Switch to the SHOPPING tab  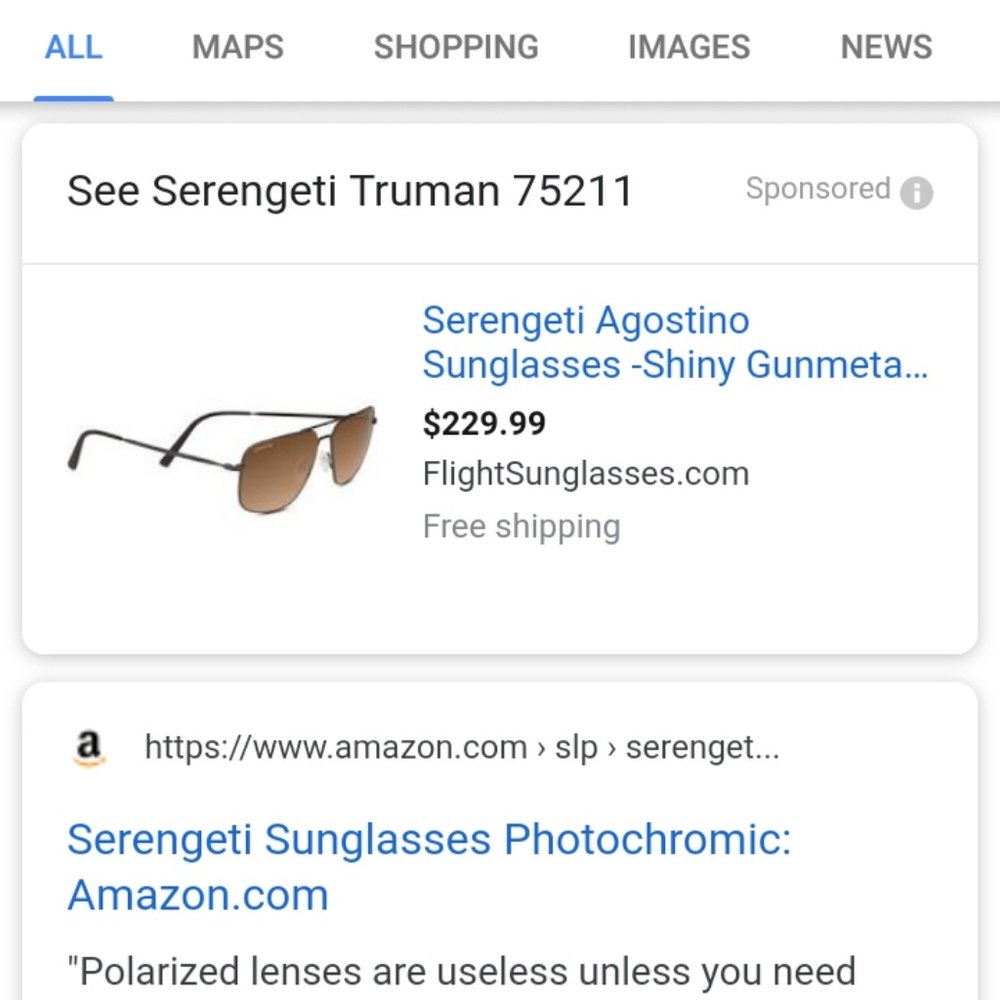[455, 47]
